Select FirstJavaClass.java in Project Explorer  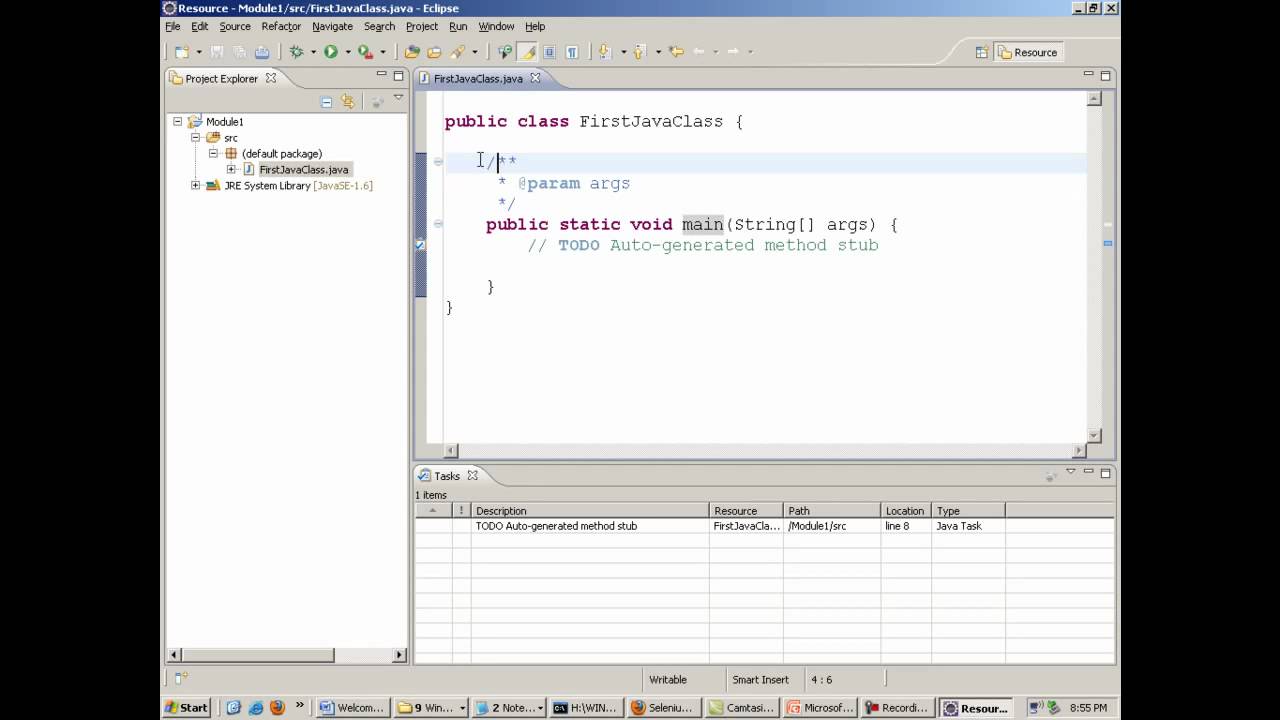[303, 170]
